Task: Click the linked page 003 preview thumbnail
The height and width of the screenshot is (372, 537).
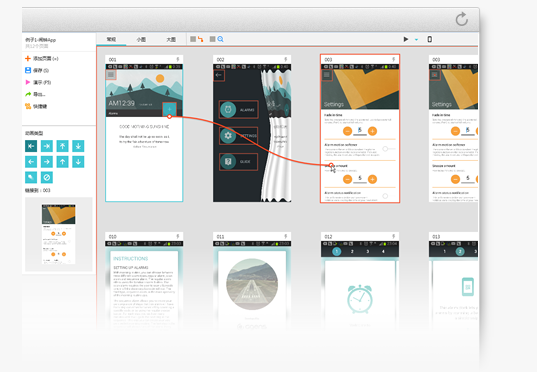Action: pyautogui.click(x=59, y=234)
